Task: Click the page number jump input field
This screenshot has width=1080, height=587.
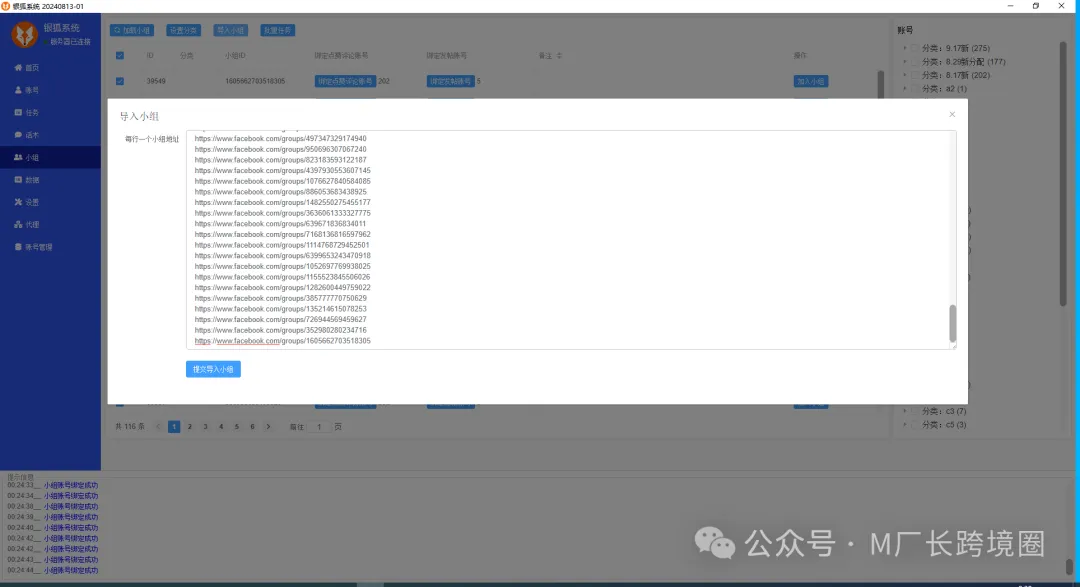Action: pos(319,427)
